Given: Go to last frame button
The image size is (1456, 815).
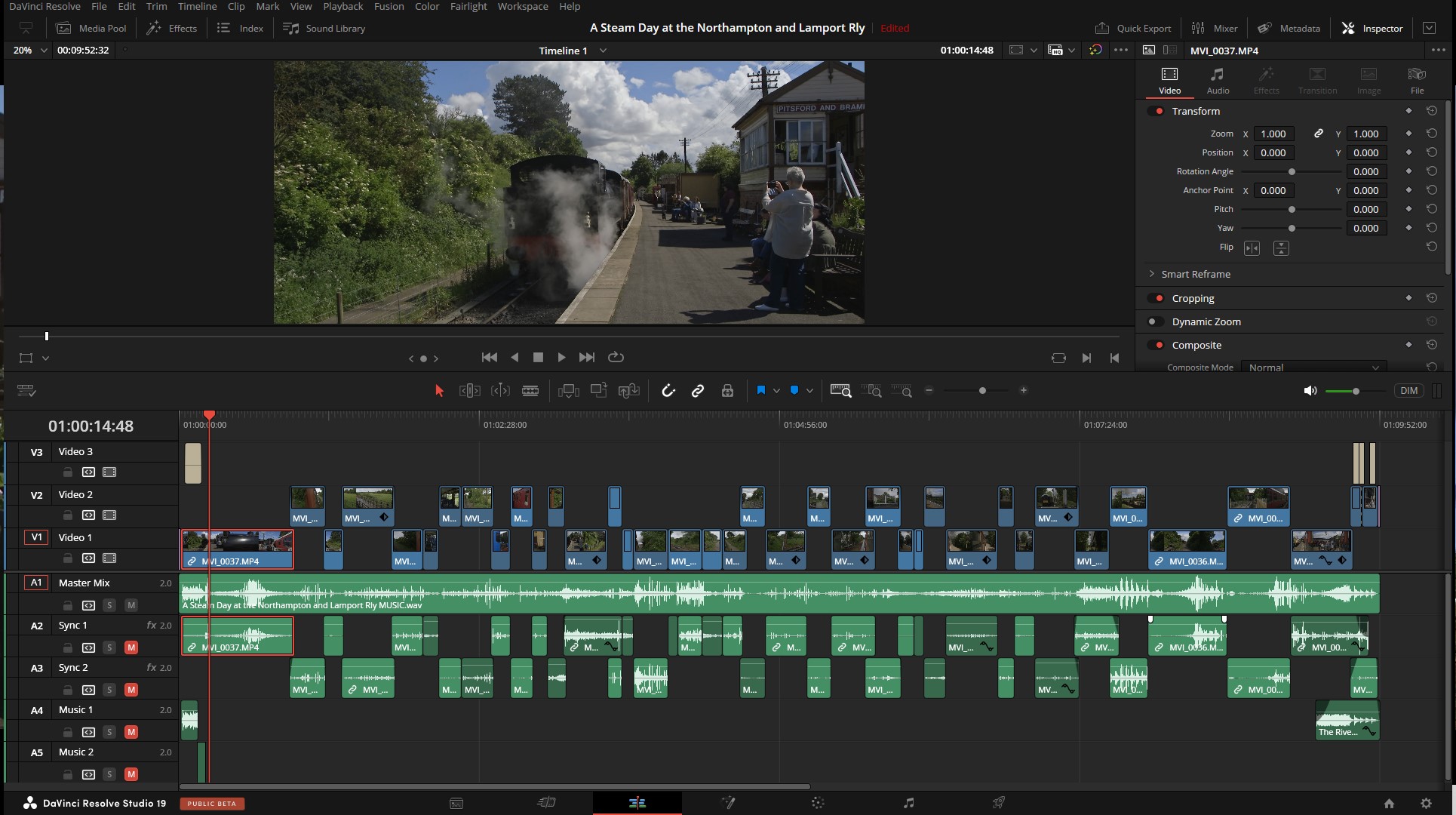Looking at the screenshot, I should click(x=587, y=358).
